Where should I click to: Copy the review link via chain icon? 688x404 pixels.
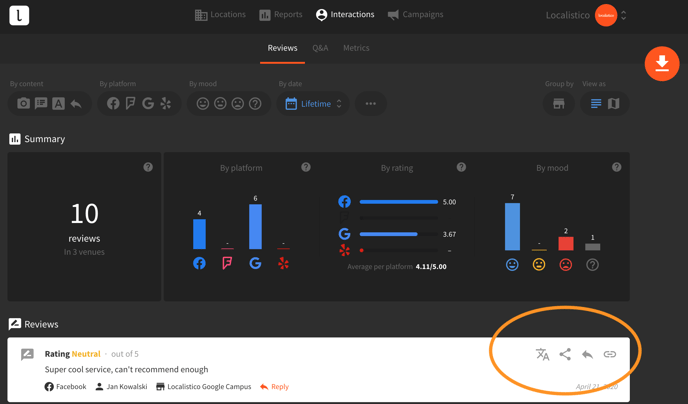(610, 354)
